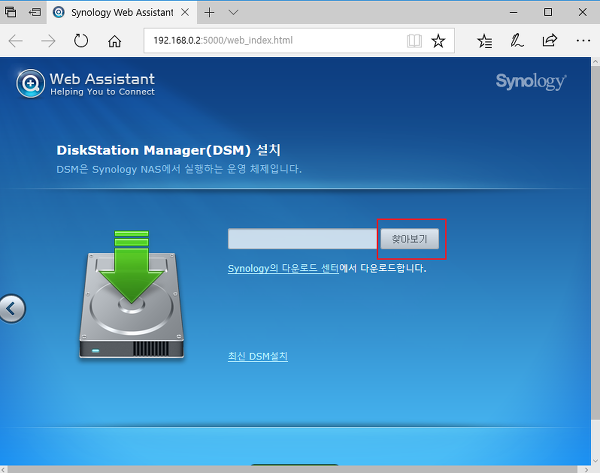Go forward with the browser forward arrow
This screenshot has width=600, height=473.
pos(48,41)
